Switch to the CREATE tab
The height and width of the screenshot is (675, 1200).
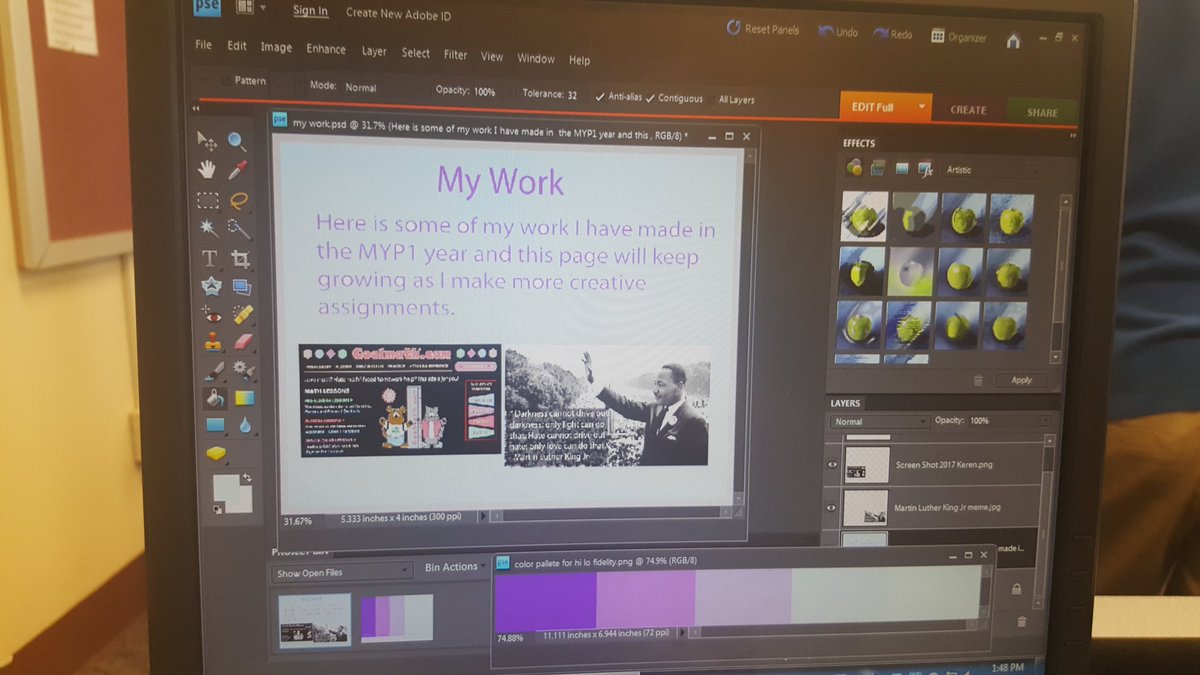[x=967, y=110]
